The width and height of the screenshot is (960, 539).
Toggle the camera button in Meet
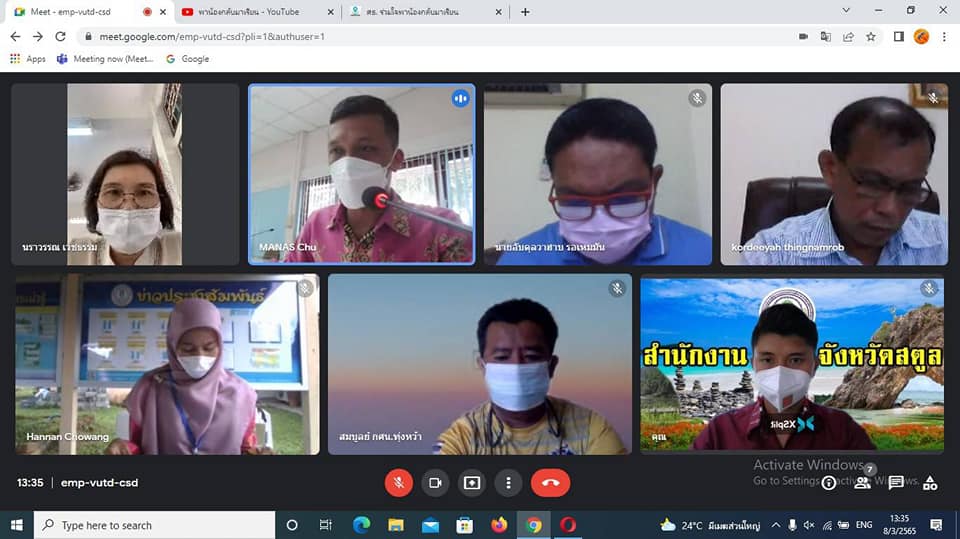(x=435, y=483)
